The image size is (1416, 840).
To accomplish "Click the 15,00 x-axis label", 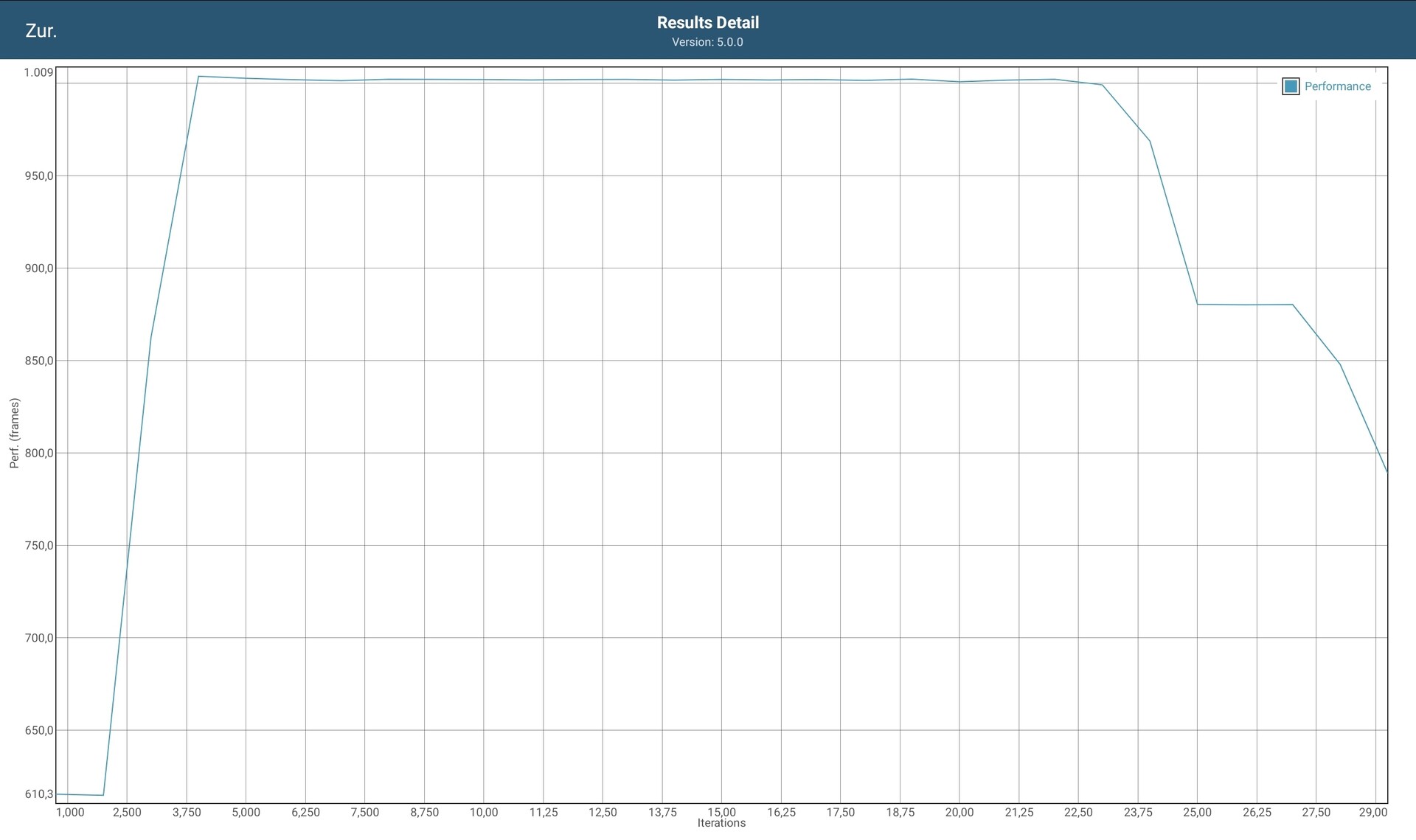I will 721,812.
